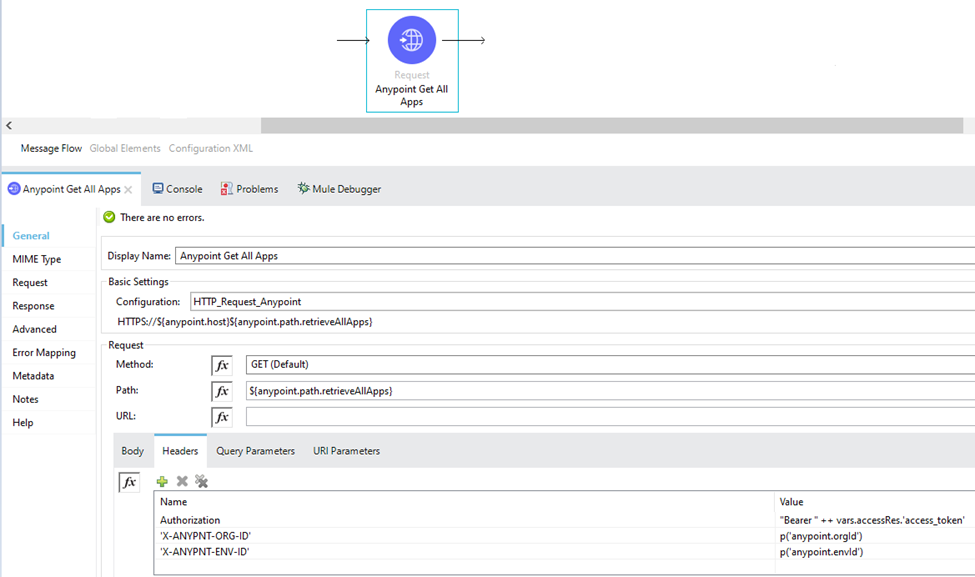Select the 'X-ANYPNT-ENV-ID' header name cell

coord(464,552)
